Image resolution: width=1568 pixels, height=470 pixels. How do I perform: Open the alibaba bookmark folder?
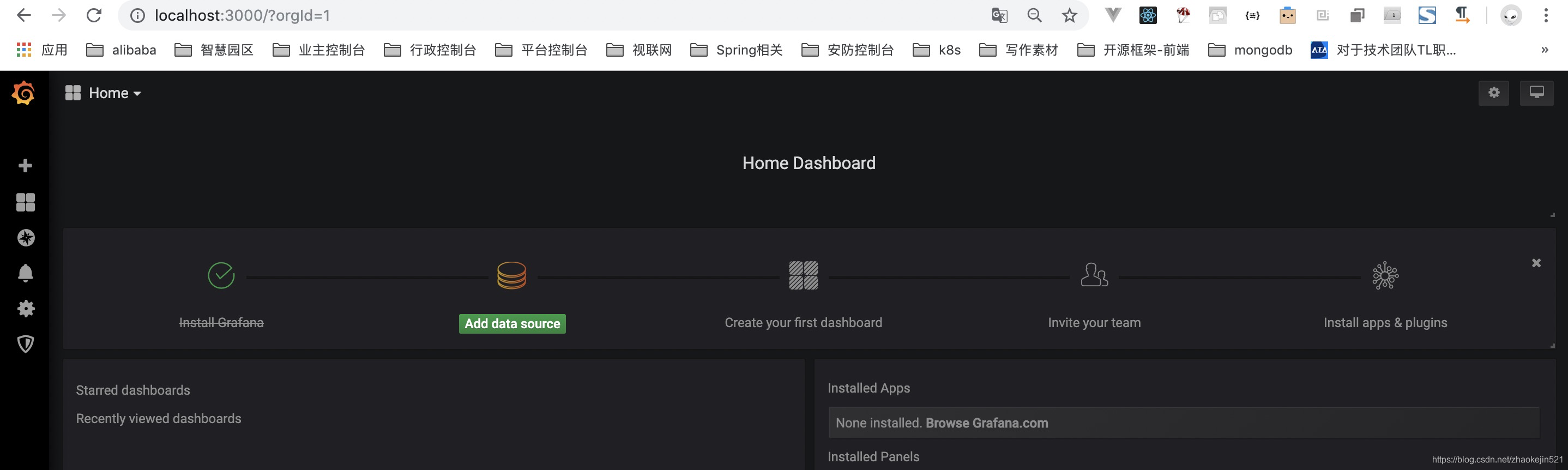click(121, 50)
